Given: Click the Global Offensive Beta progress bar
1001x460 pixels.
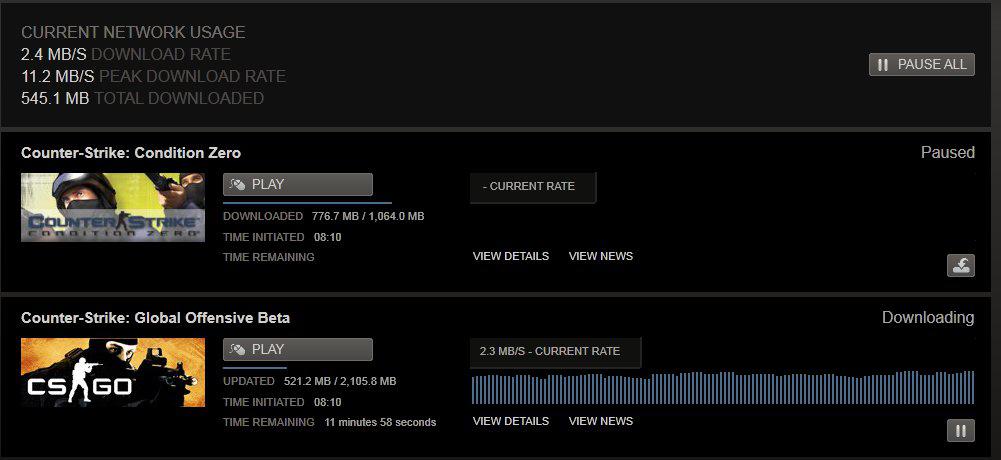Looking at the screenshot, I should coord(255,367).
